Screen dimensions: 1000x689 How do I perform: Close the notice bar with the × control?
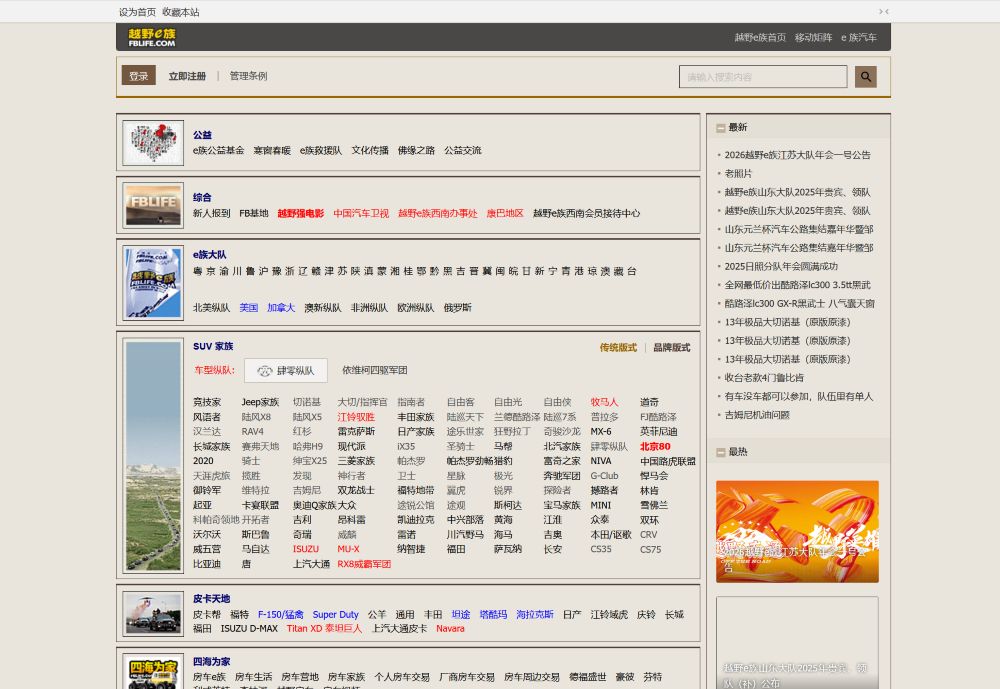884,10
